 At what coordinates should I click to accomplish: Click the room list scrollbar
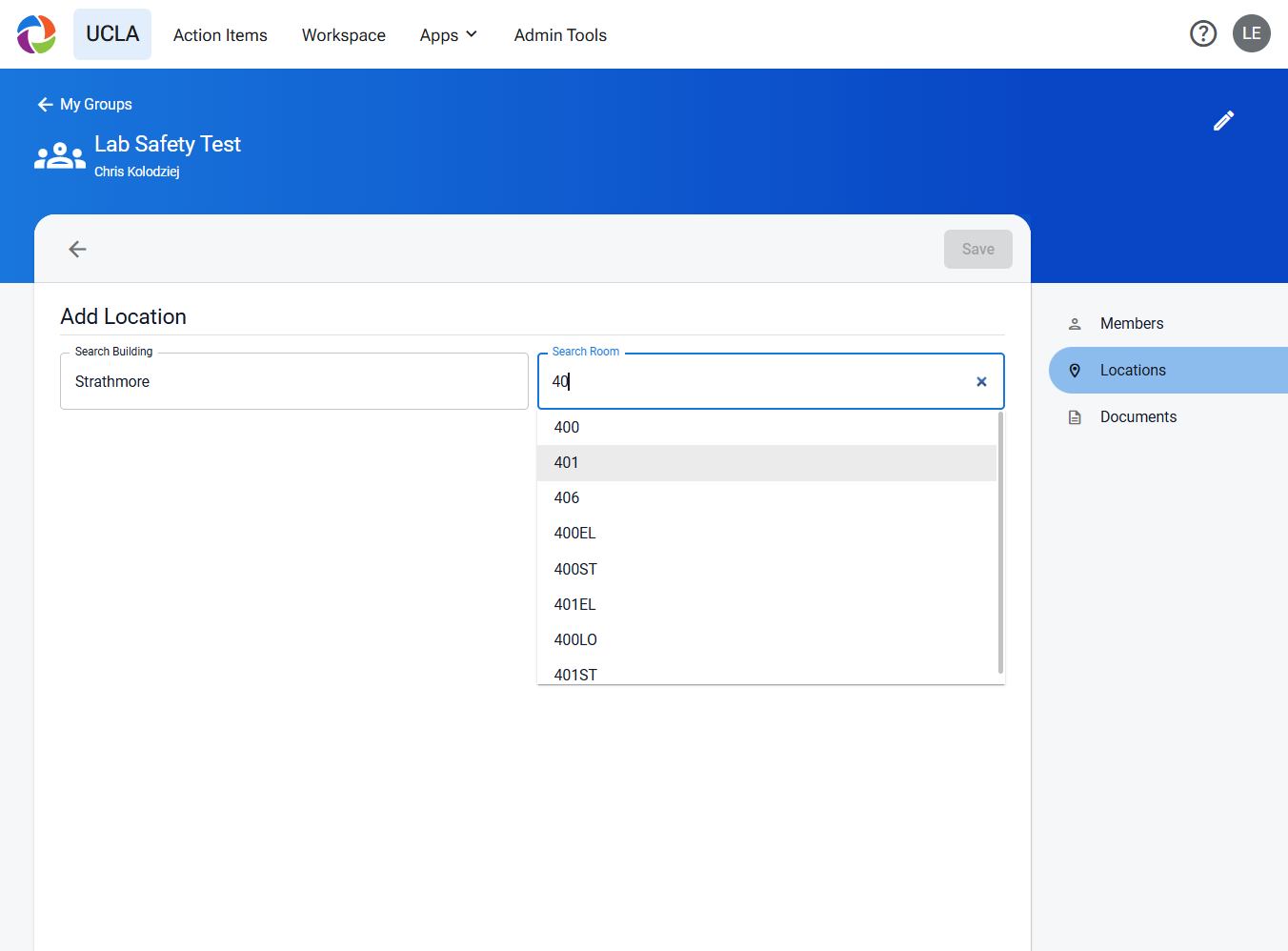coord(1000,542)
